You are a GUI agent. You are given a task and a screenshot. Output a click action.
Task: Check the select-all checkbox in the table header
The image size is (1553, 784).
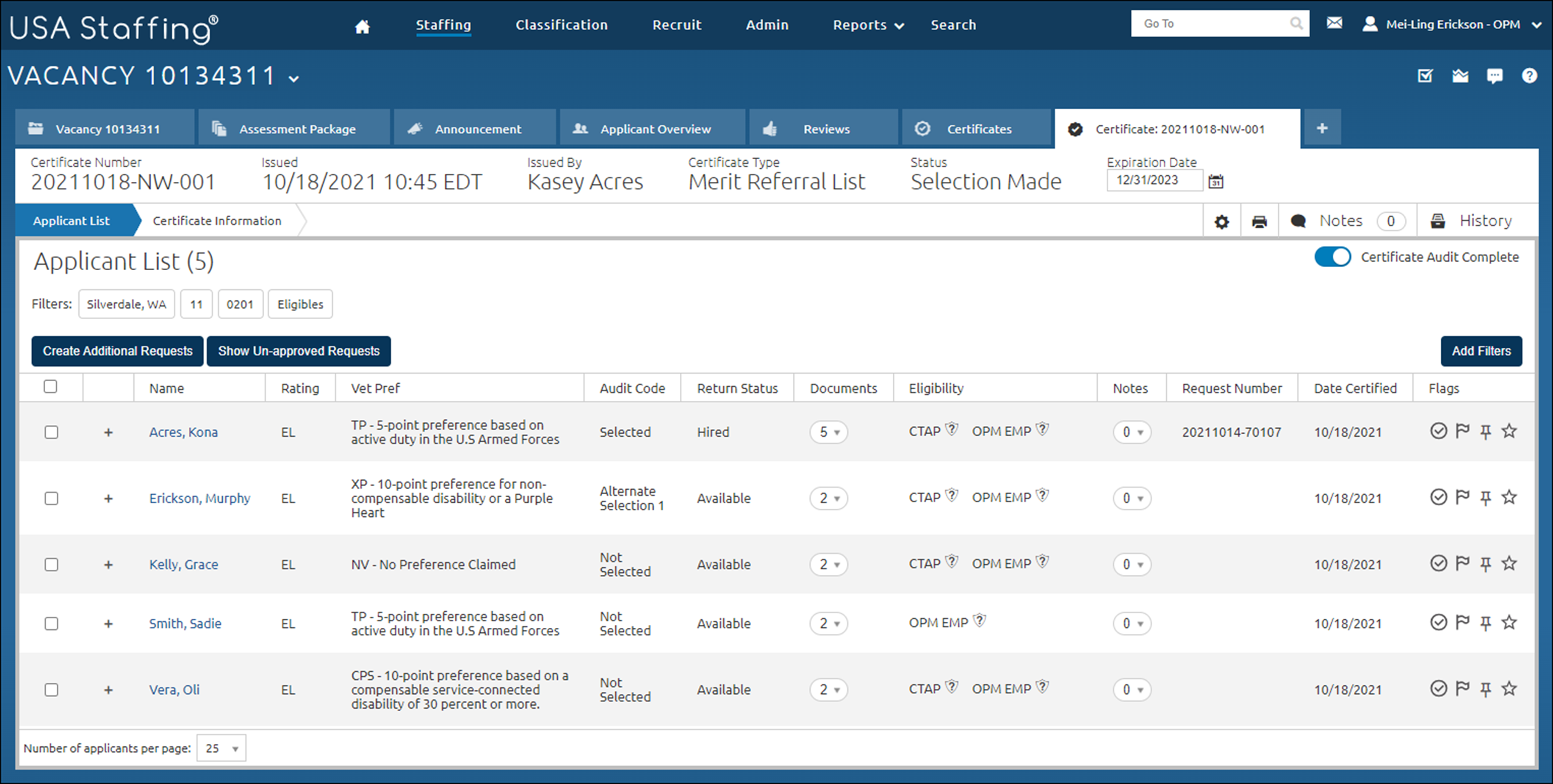(x=51, y=386)
